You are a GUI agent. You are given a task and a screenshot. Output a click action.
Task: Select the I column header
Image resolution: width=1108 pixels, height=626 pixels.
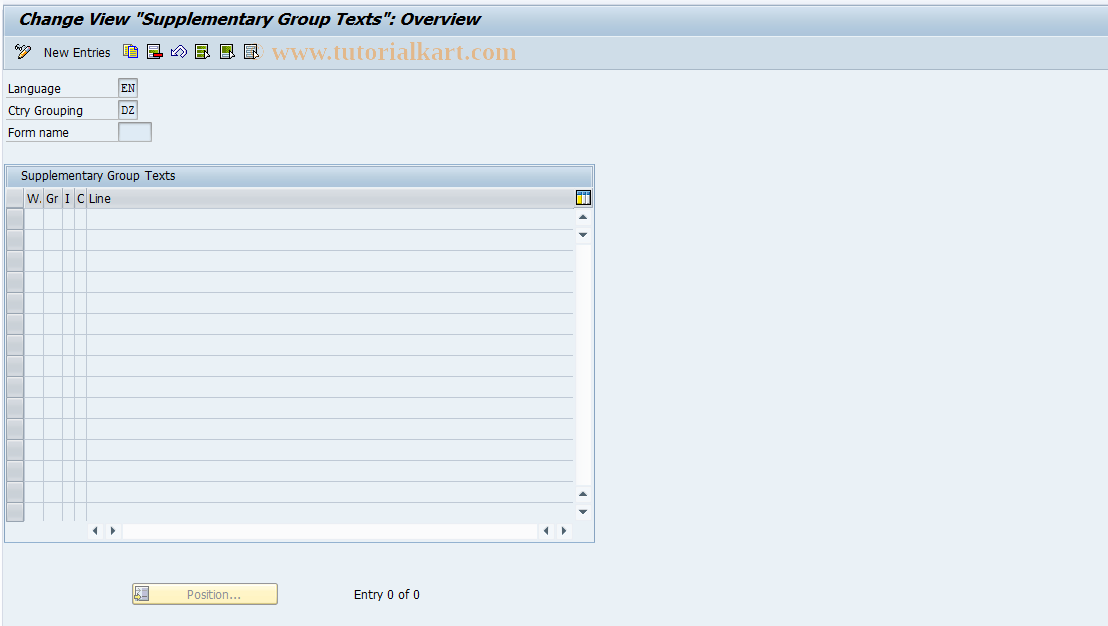(68, 199)
